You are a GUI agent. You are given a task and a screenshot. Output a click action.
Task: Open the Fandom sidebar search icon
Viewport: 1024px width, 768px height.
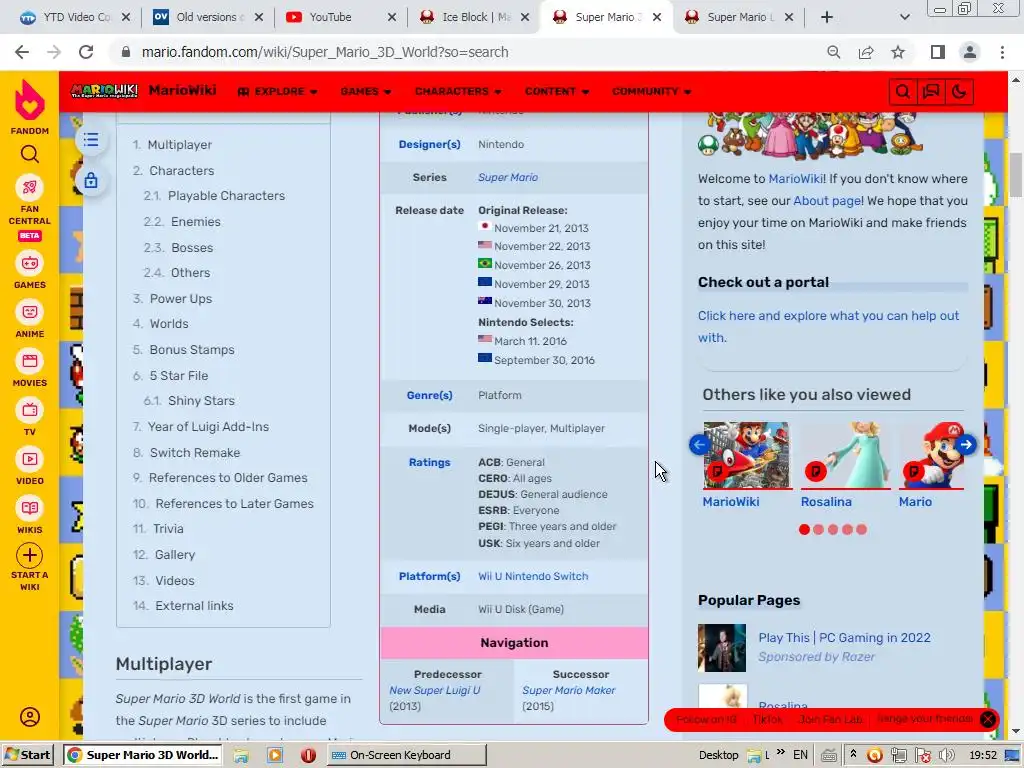point(29,154)
